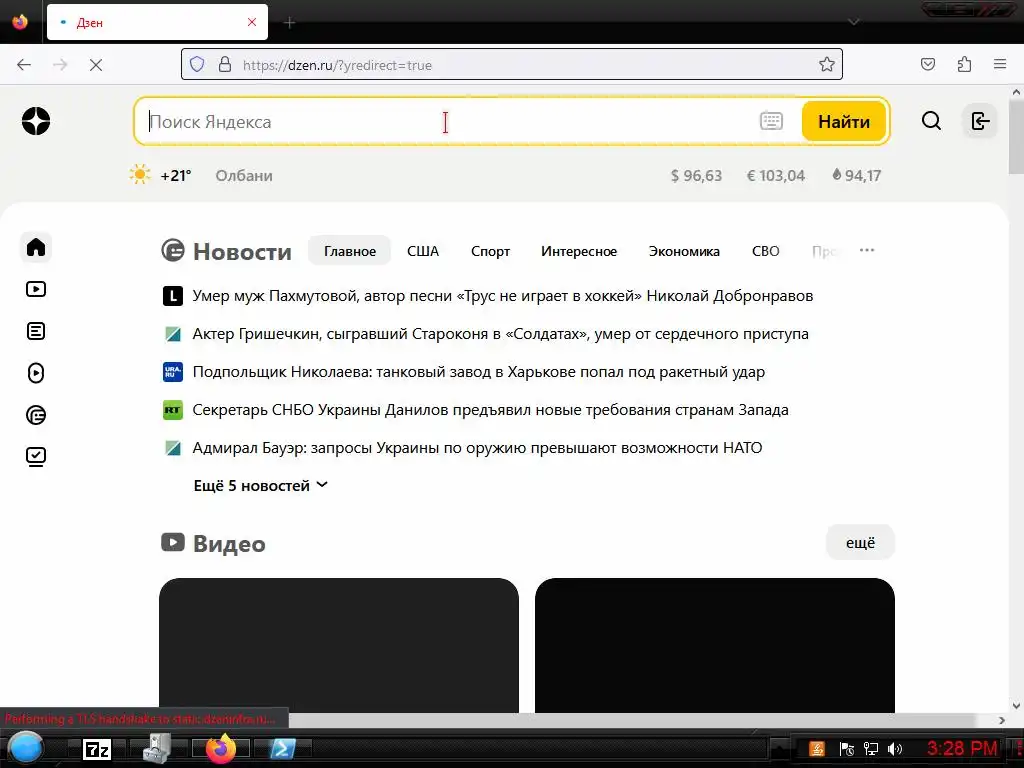
Task: Open the short clips play icon in sidebar
Action: click(x=36, y=373)
